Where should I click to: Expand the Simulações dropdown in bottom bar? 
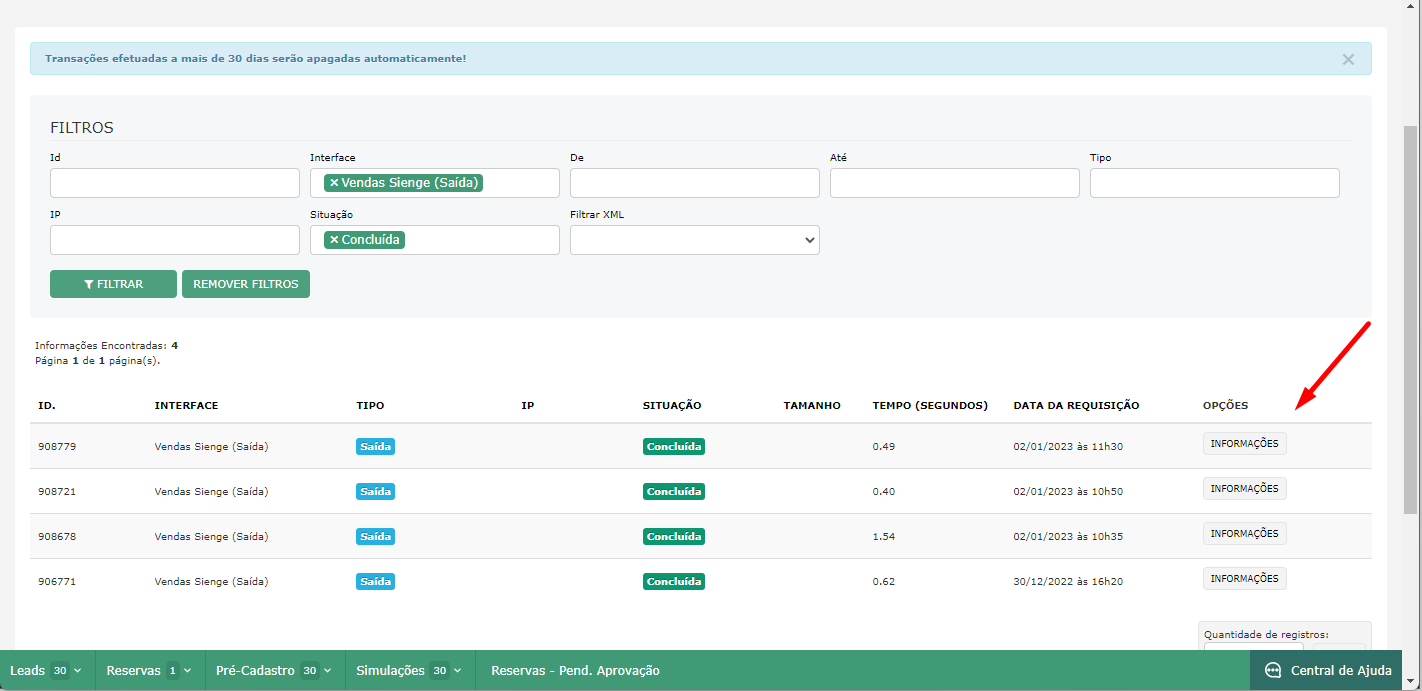point(409,671)
